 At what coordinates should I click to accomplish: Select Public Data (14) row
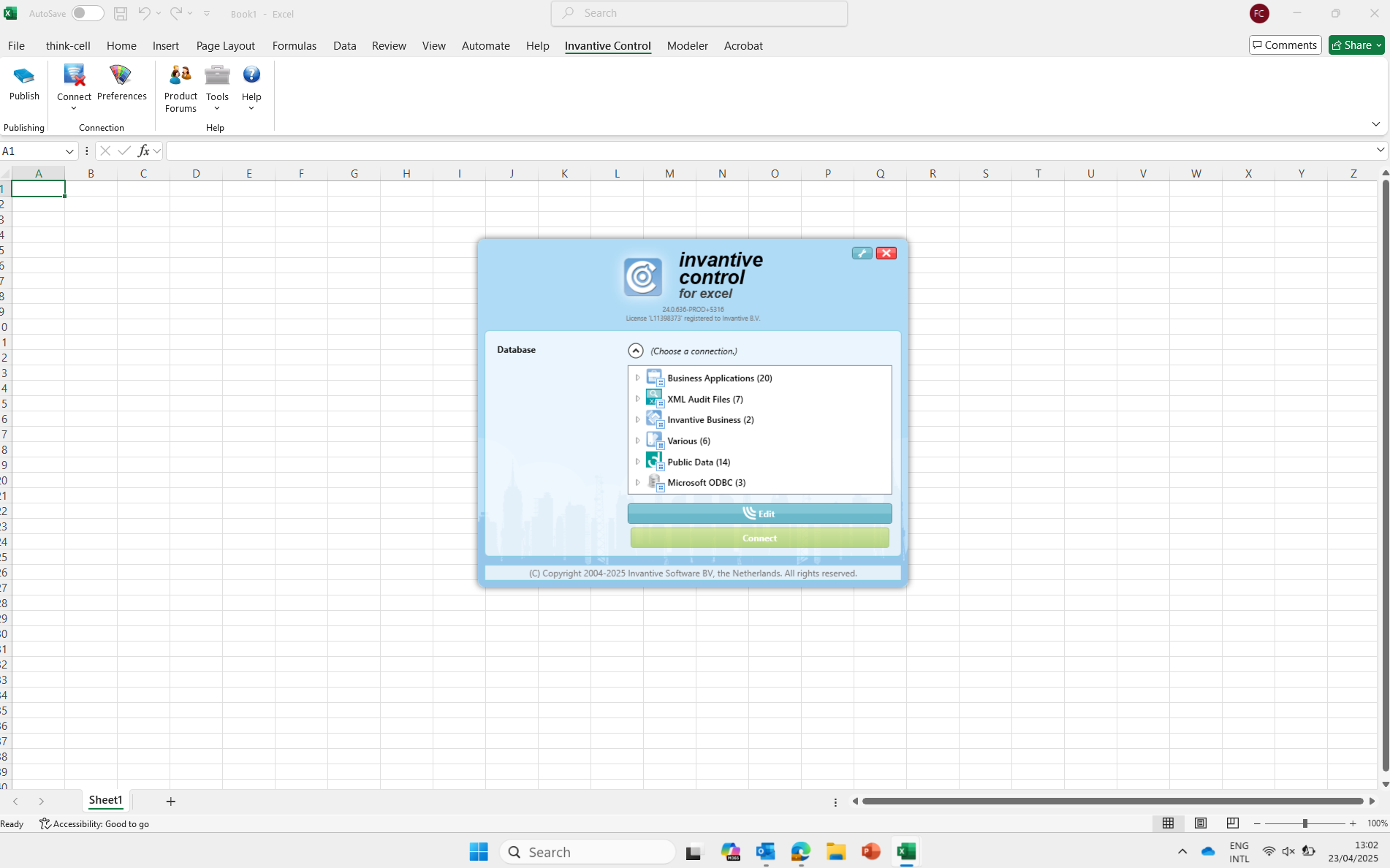759,462
